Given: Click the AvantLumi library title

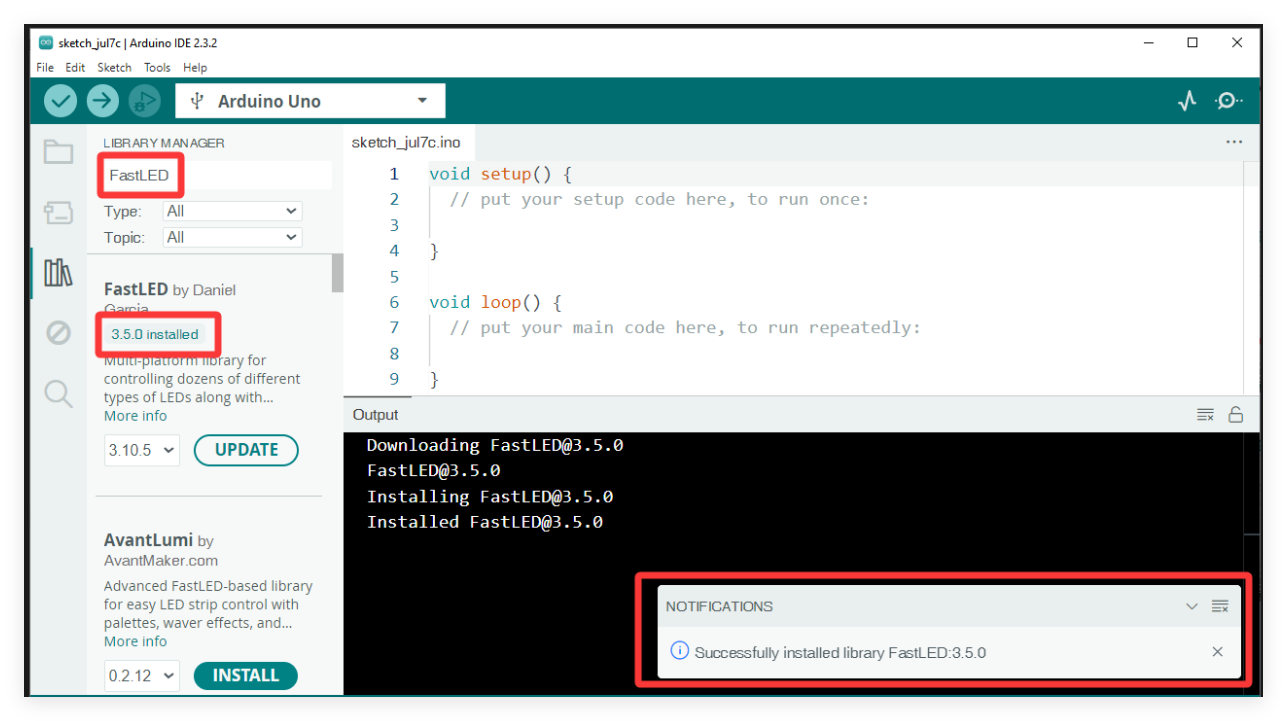Looking at the screenshot, I should point(149,540).
